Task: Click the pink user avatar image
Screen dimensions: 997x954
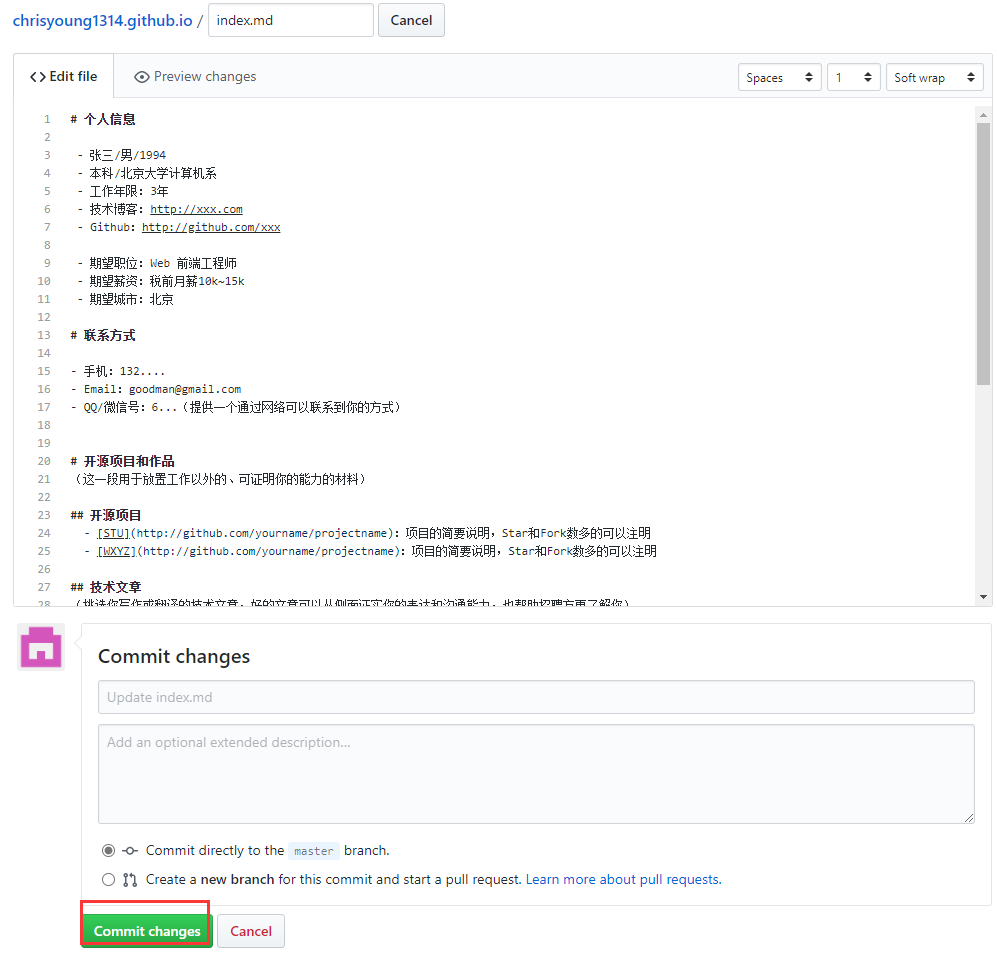Action: 41,647
